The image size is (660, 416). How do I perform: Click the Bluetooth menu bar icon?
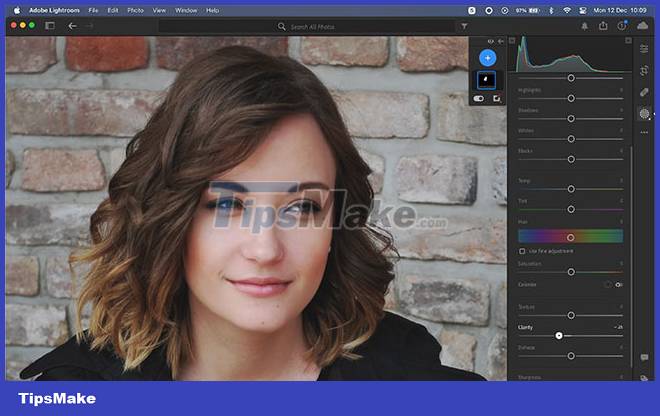551,11
